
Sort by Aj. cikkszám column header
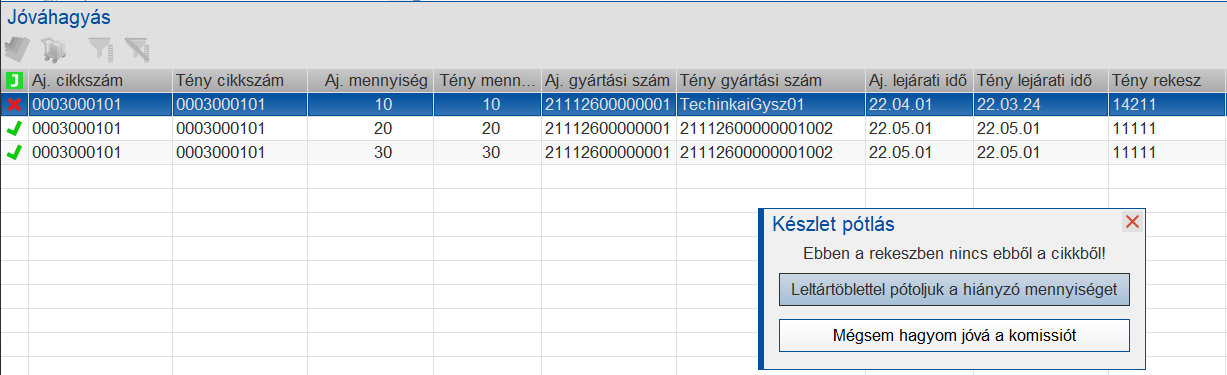pyautogui.click(x=100, y=80)
